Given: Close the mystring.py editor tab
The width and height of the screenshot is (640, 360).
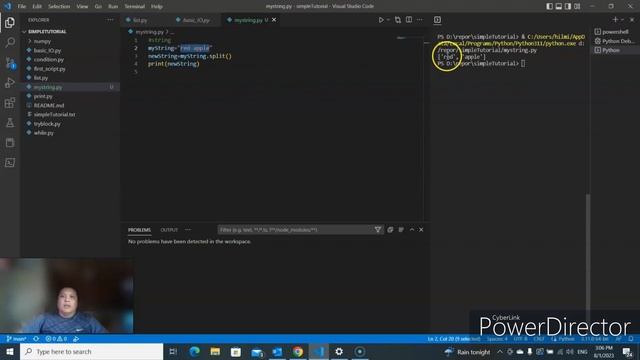Looking at the screenshot, I should point(274,20).
